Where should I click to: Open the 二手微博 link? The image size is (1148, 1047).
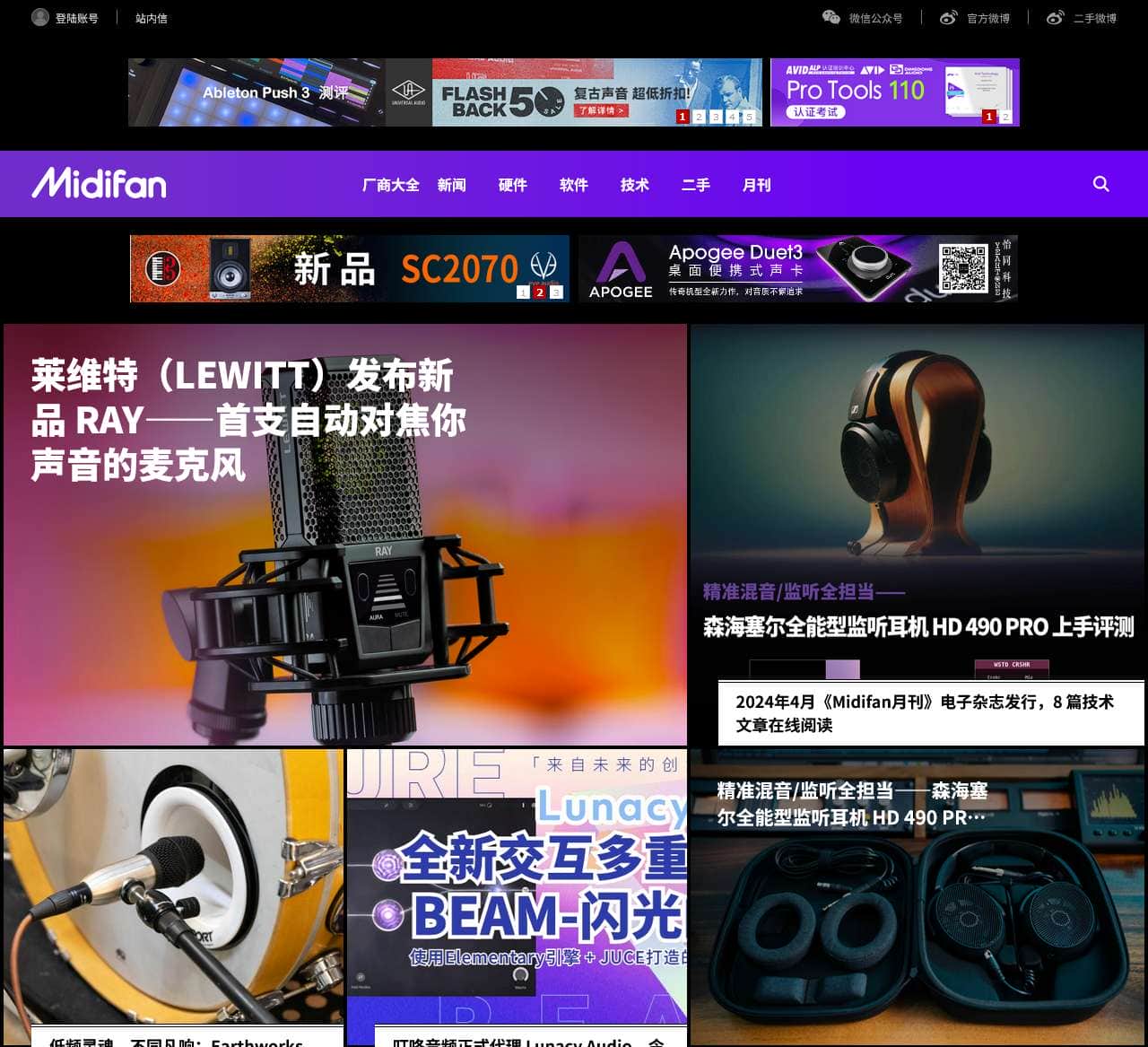click(x=1095, y=18)
